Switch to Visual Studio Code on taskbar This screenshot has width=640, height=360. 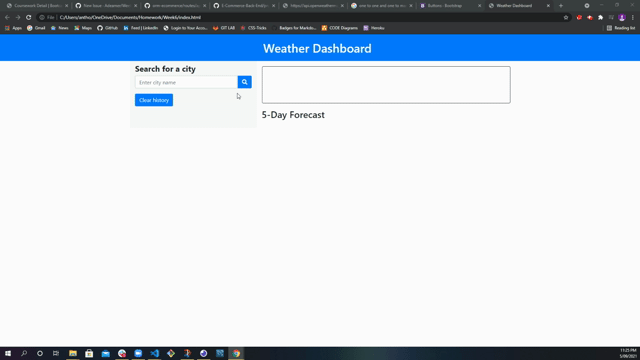point(154,353)
